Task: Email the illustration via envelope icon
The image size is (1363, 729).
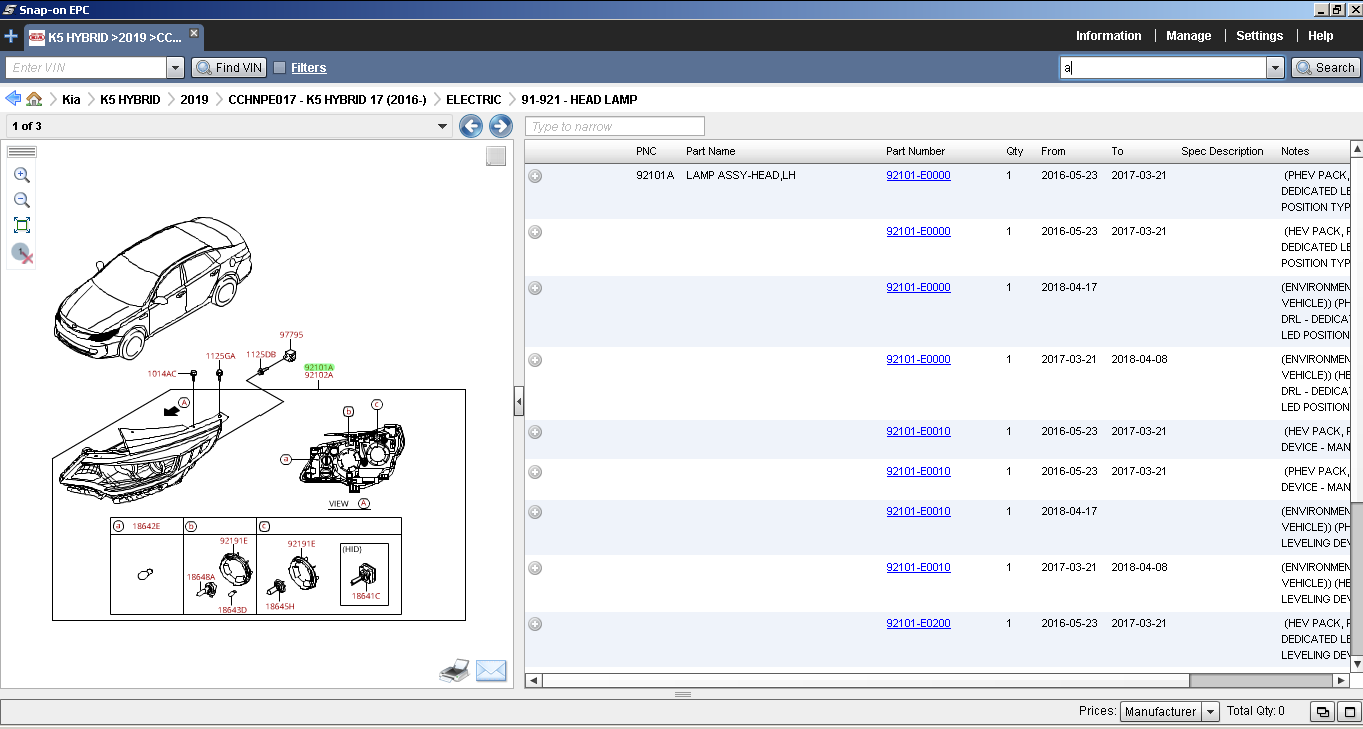Action: tap(491, 671)
